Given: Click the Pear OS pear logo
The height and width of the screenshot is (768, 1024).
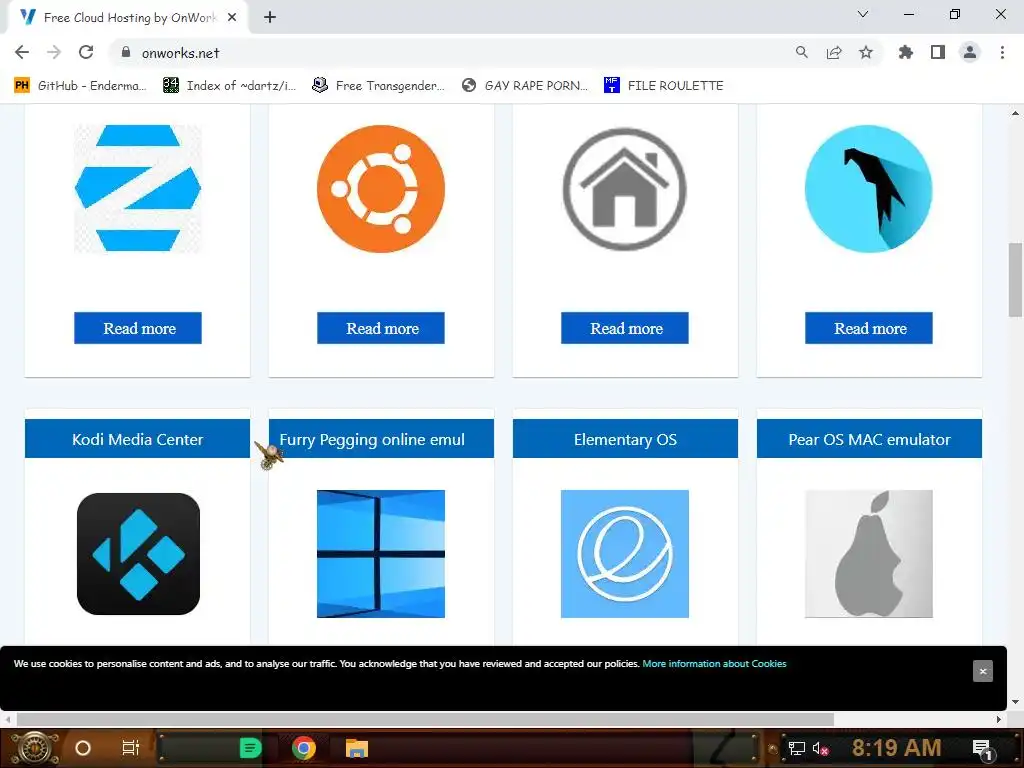Looking at the screenshot, I should click(x=869, y=554).
